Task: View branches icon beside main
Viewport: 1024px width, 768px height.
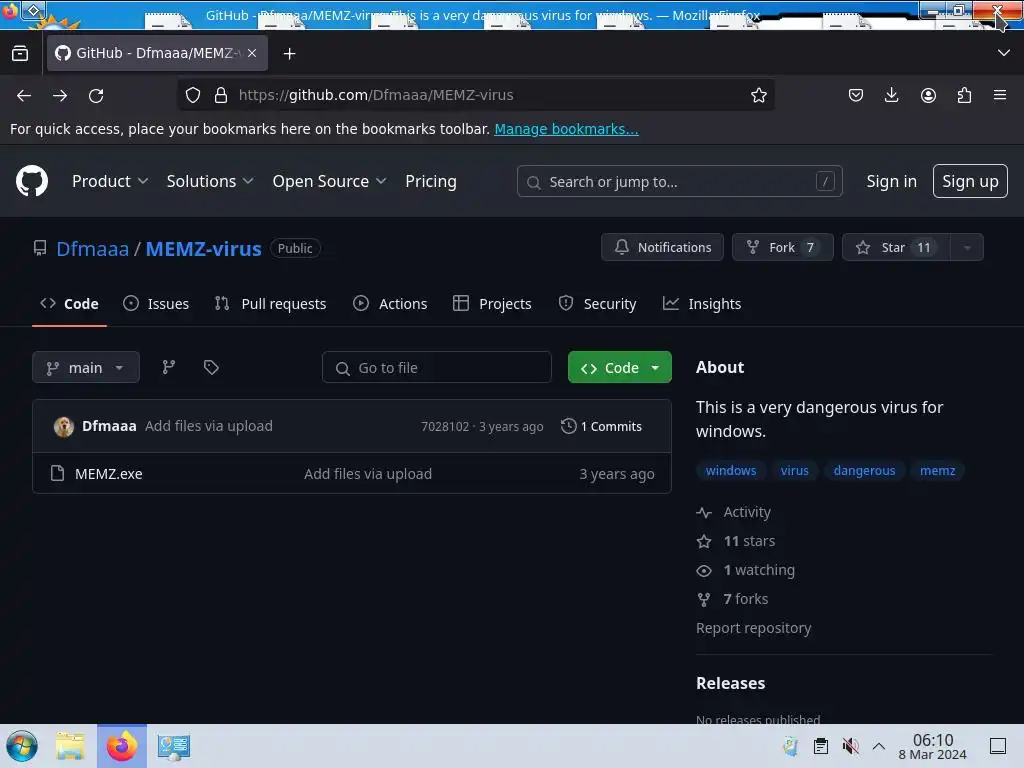Action: point(168,367)
